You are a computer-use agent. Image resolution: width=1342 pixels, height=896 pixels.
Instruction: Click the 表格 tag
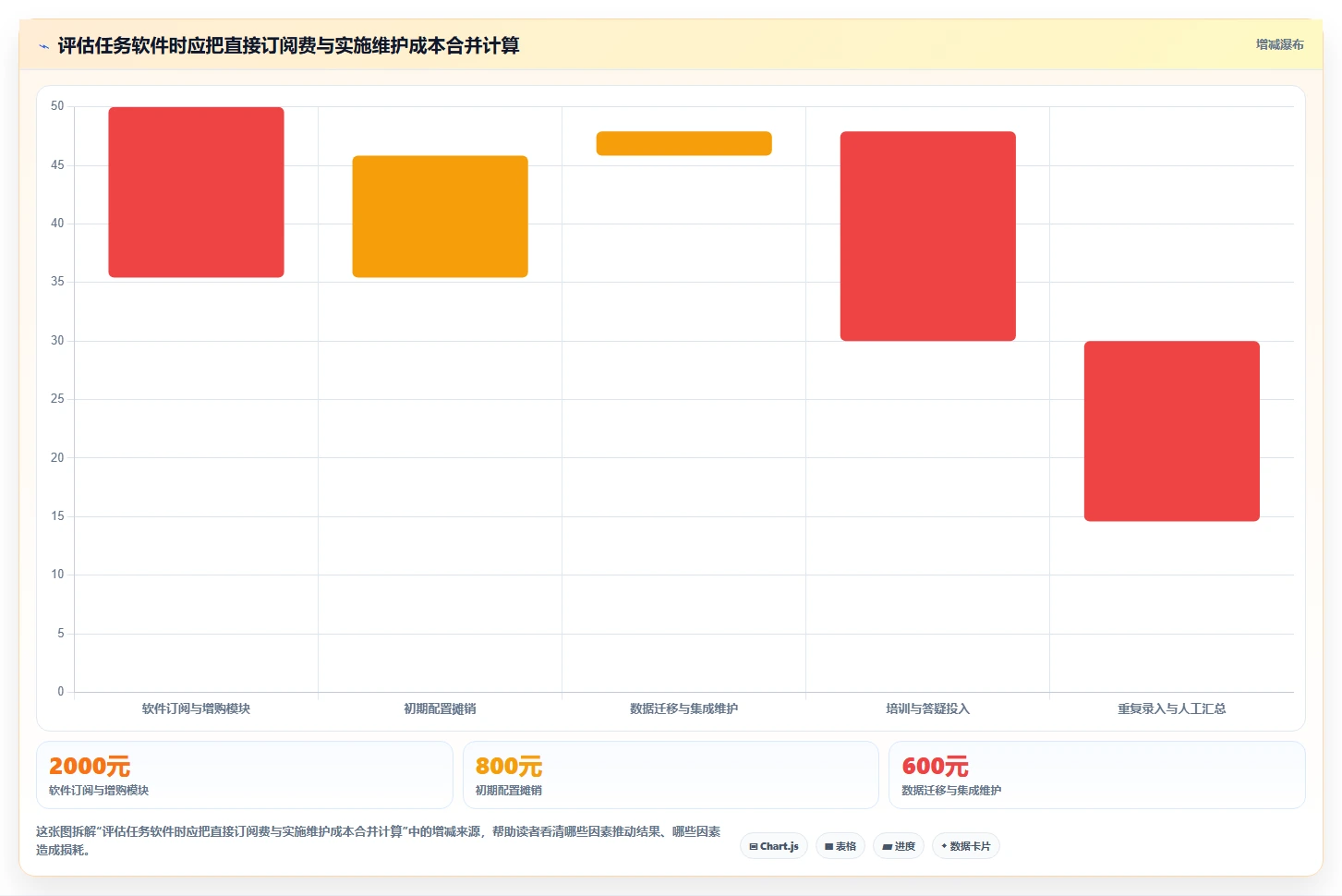pyautogui.click(x=840, y=846)
